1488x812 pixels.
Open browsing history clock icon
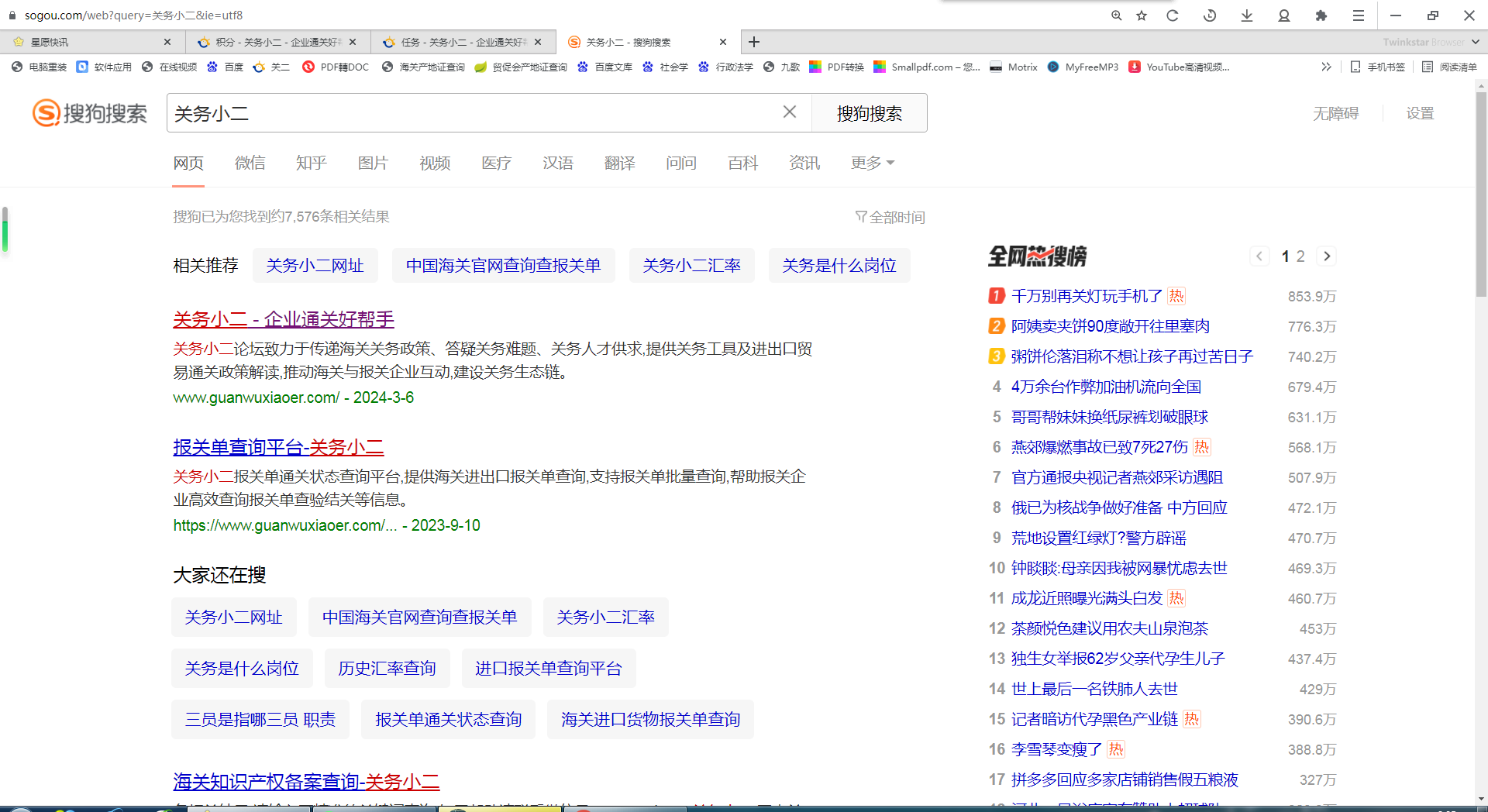point(1210,15)
